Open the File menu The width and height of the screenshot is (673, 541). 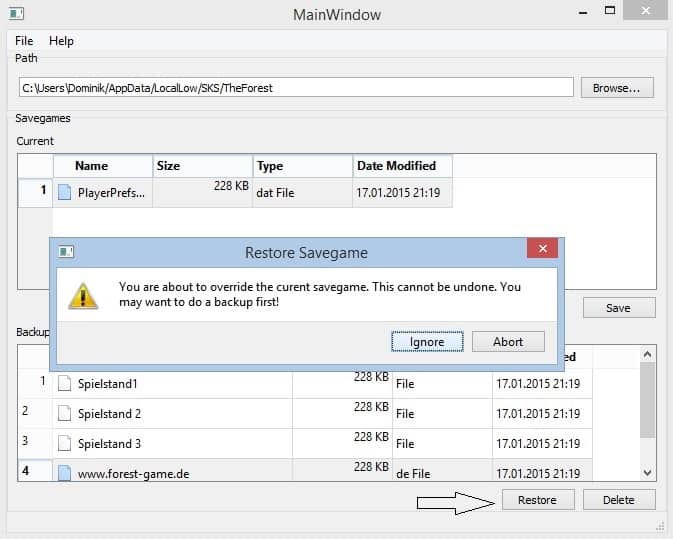tap(24, 41)
